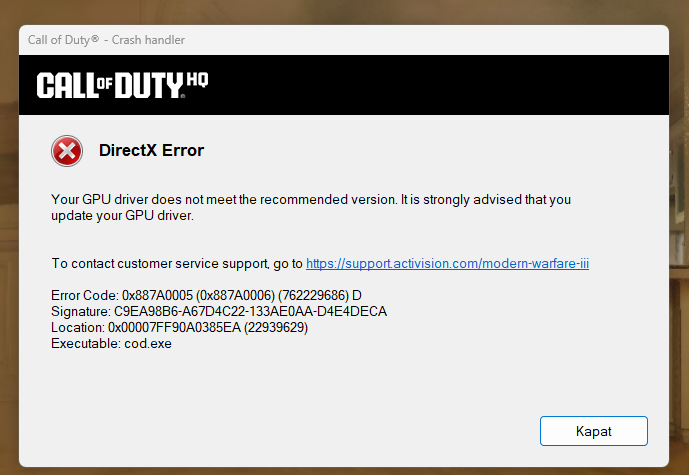Click the "Location: 0x00007FF90A0385EA" line

pyautogui.click(x=179, y=327)
